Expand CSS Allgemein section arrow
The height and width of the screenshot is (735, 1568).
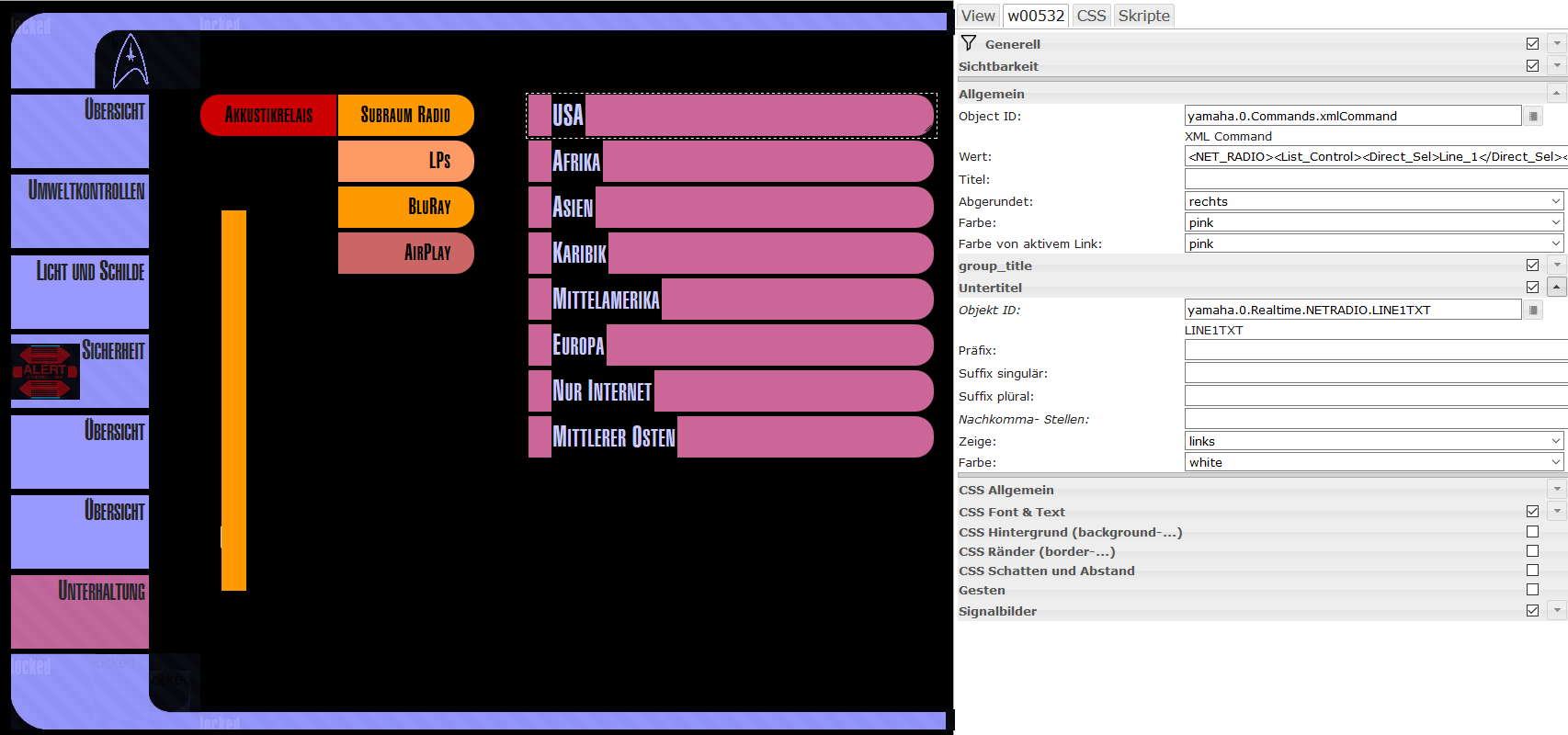tap(1557, 489)
